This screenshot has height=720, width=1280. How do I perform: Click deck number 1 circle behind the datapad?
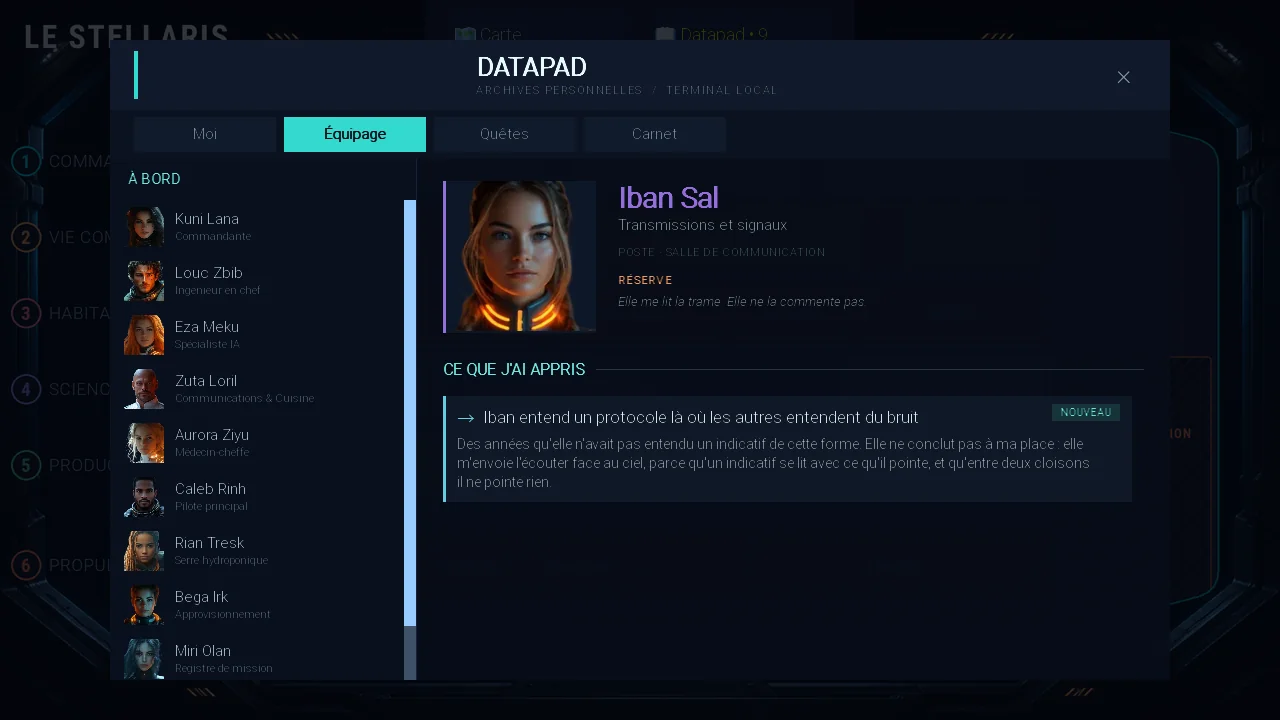pyautogui.click(x=26, y=161)
